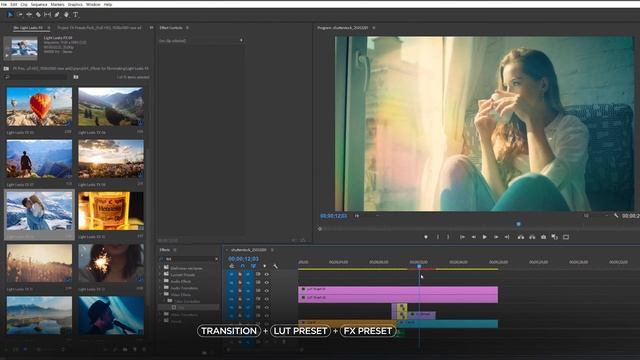This screenshot has height=360, width=640.
Task: Toggle Snap magnet in the timeline
Action: [x=242, y=266]
